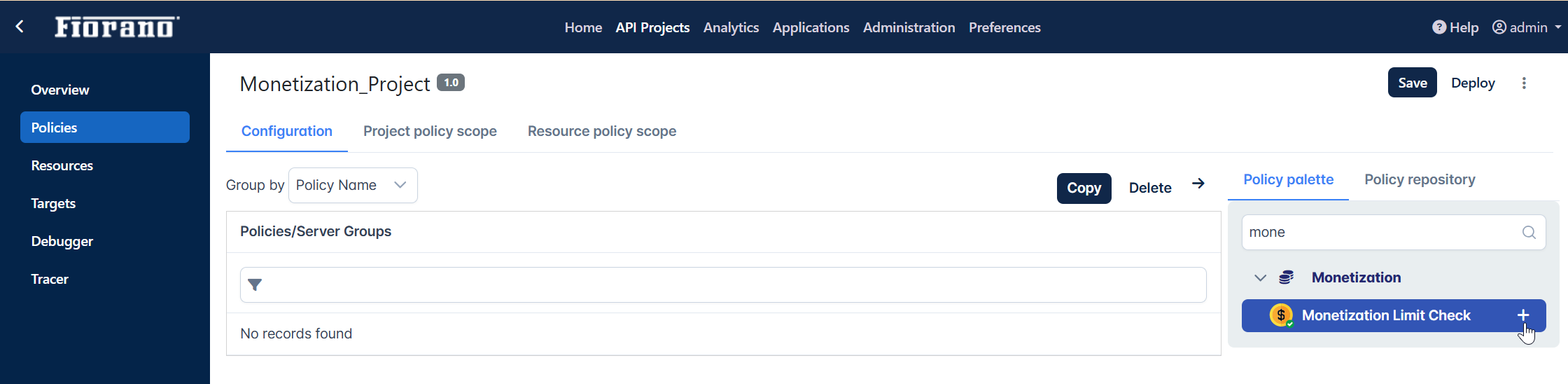Click the No records found text
Image resolution: width=1568 pixels, height=384 pixels.
(296, 334)
